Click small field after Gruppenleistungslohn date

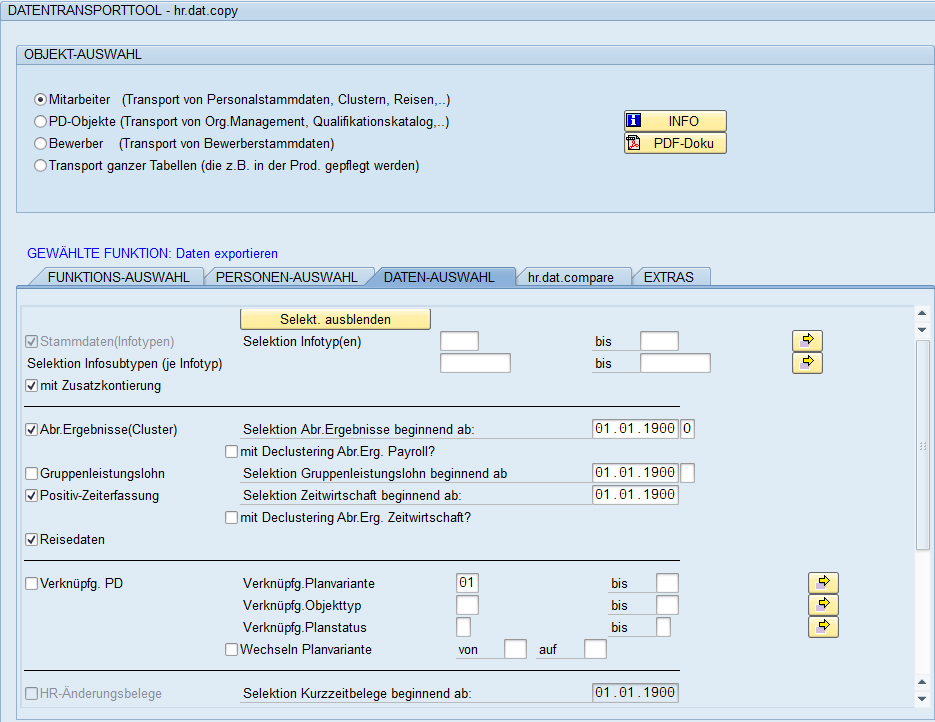pos(687,473)
